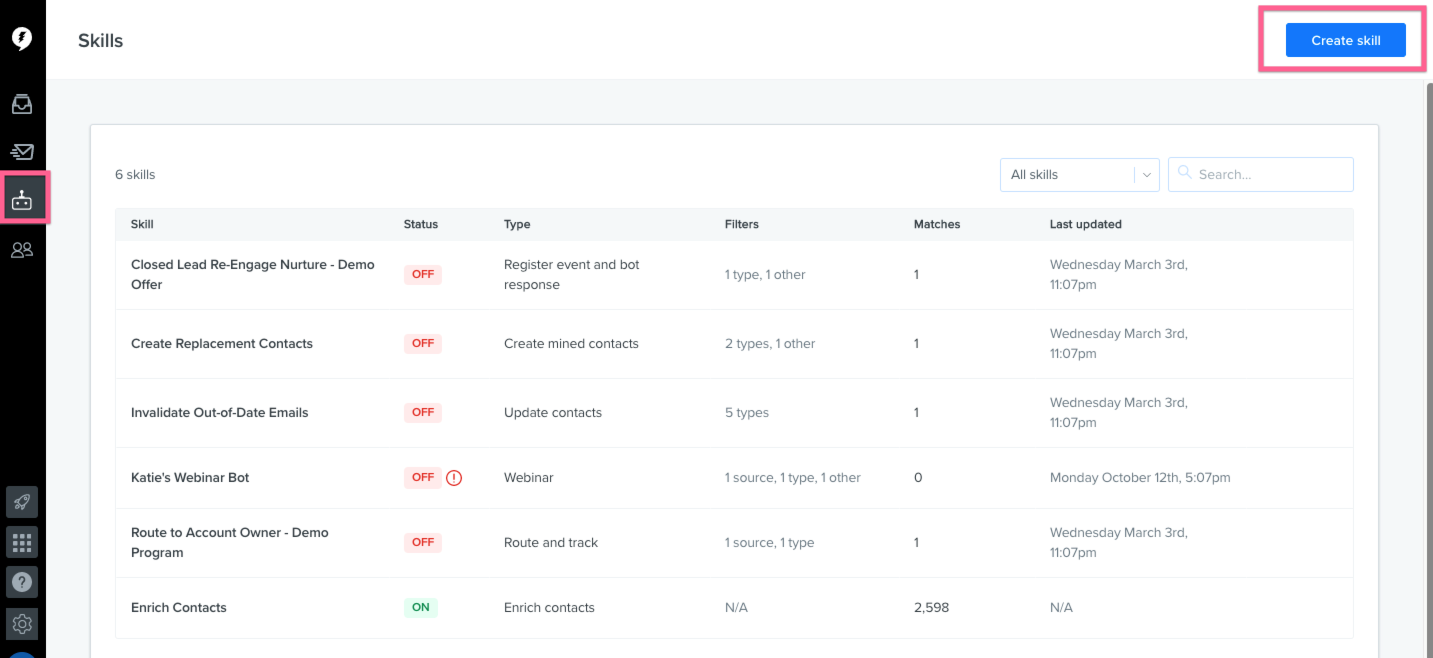
Task: Open the Closed Lead Re-Engage Nurture - Demo Offer skill
Action: click(253, 274)
